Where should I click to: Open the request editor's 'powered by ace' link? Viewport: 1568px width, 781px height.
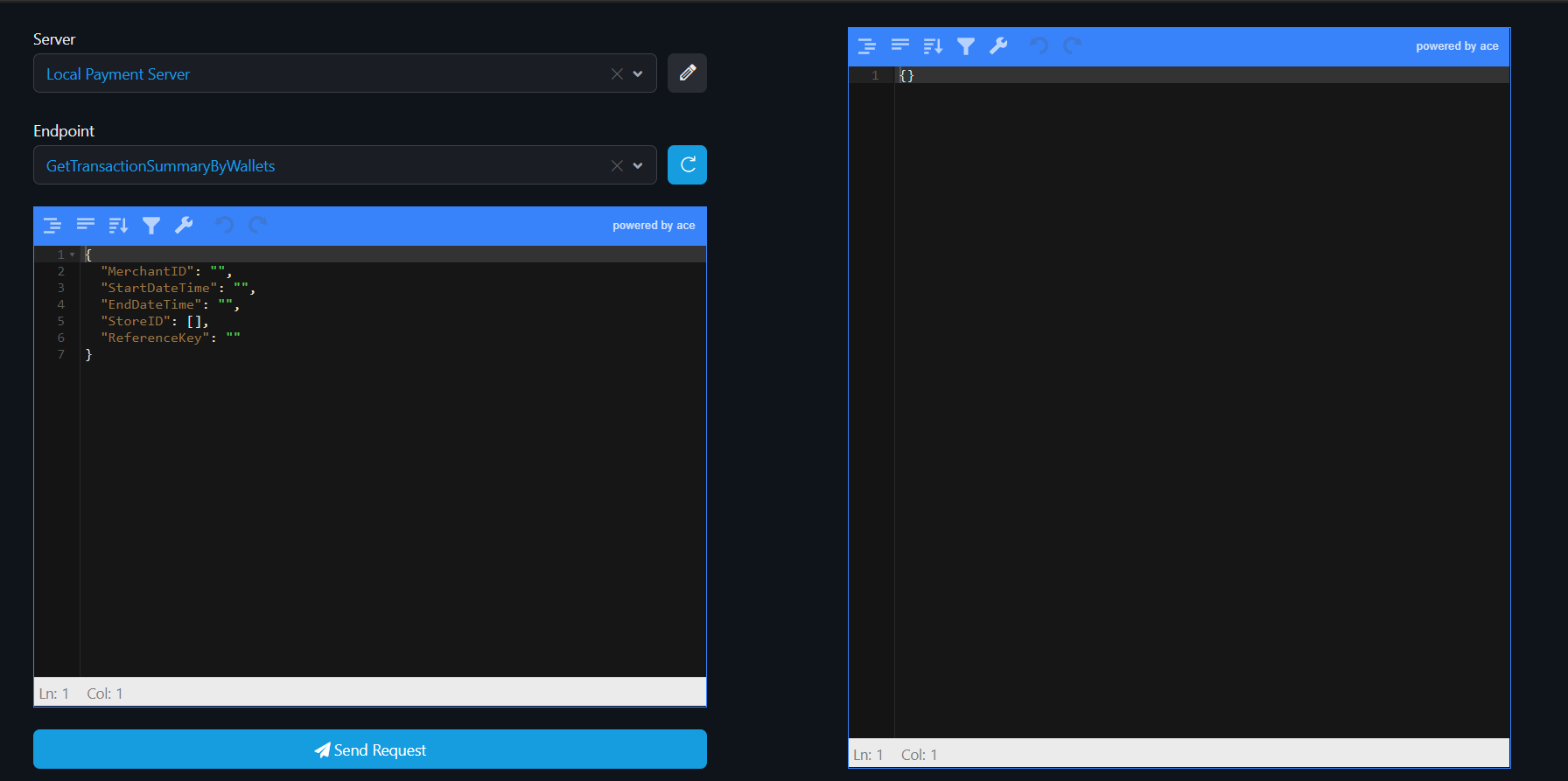coord(654,226)
